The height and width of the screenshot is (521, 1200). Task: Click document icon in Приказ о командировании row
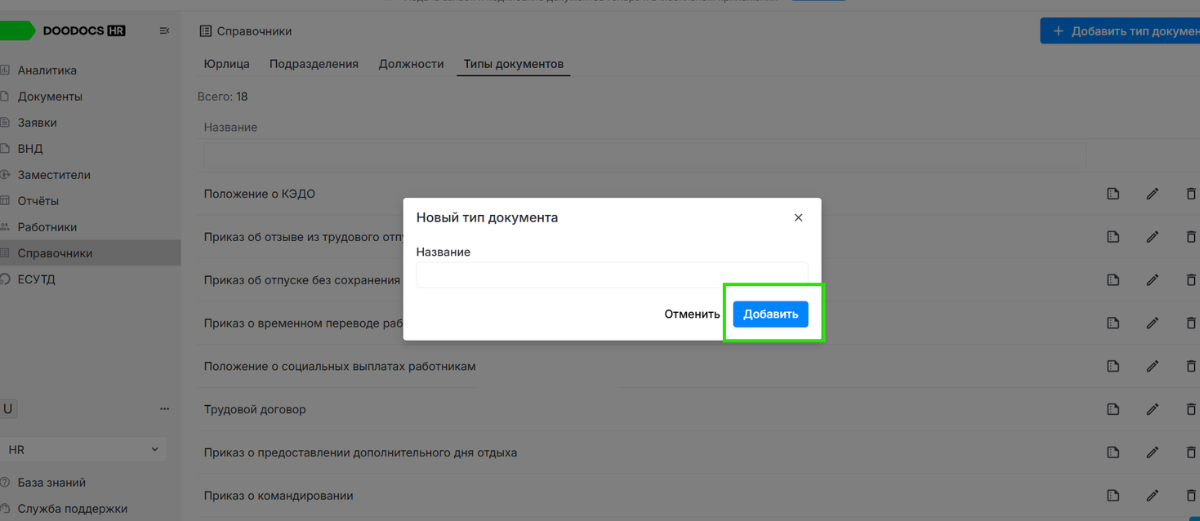1113,495
